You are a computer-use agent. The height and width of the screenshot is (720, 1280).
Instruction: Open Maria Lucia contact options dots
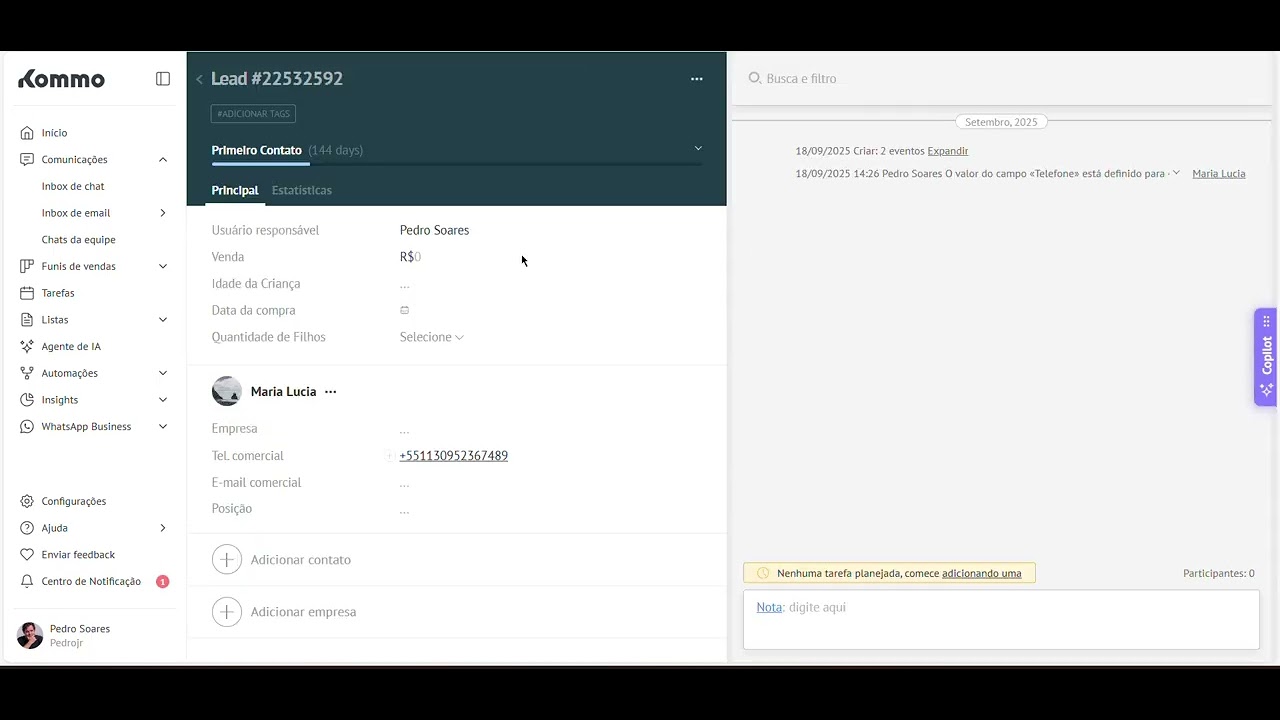click(331, 392)
